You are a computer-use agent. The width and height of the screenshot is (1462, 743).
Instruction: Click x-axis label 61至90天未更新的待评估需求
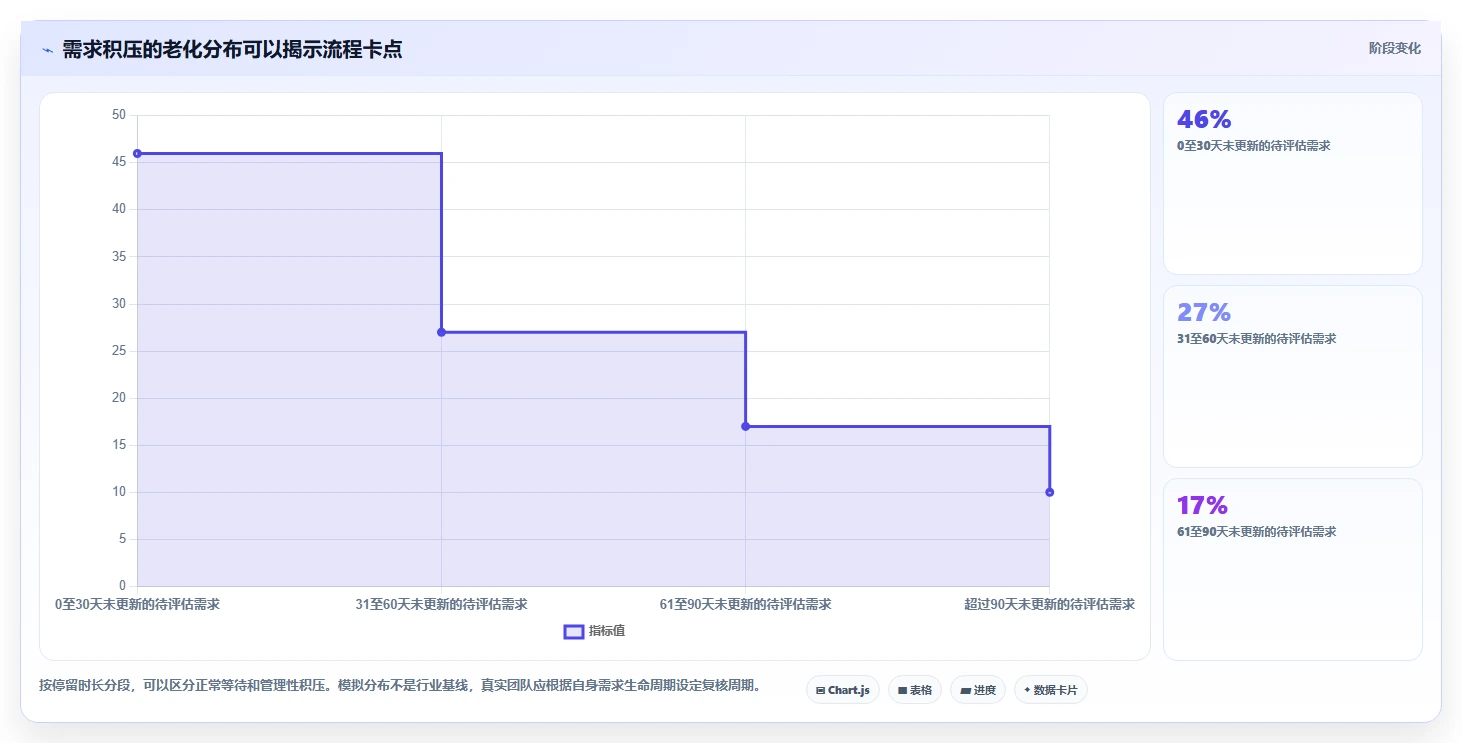745,604
